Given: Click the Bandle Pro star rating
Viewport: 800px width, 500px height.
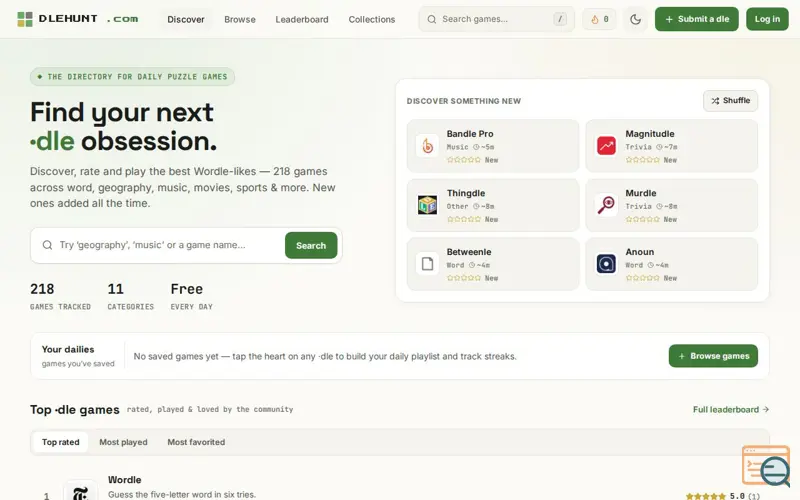Looking at the screenshot, I should [464, 160].
